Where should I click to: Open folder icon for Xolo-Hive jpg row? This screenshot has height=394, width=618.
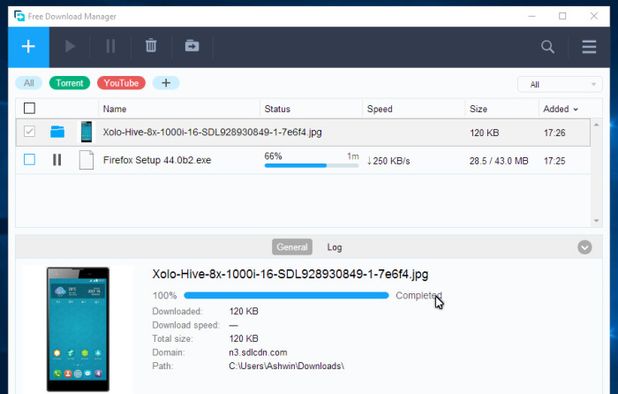coord(57,132)
